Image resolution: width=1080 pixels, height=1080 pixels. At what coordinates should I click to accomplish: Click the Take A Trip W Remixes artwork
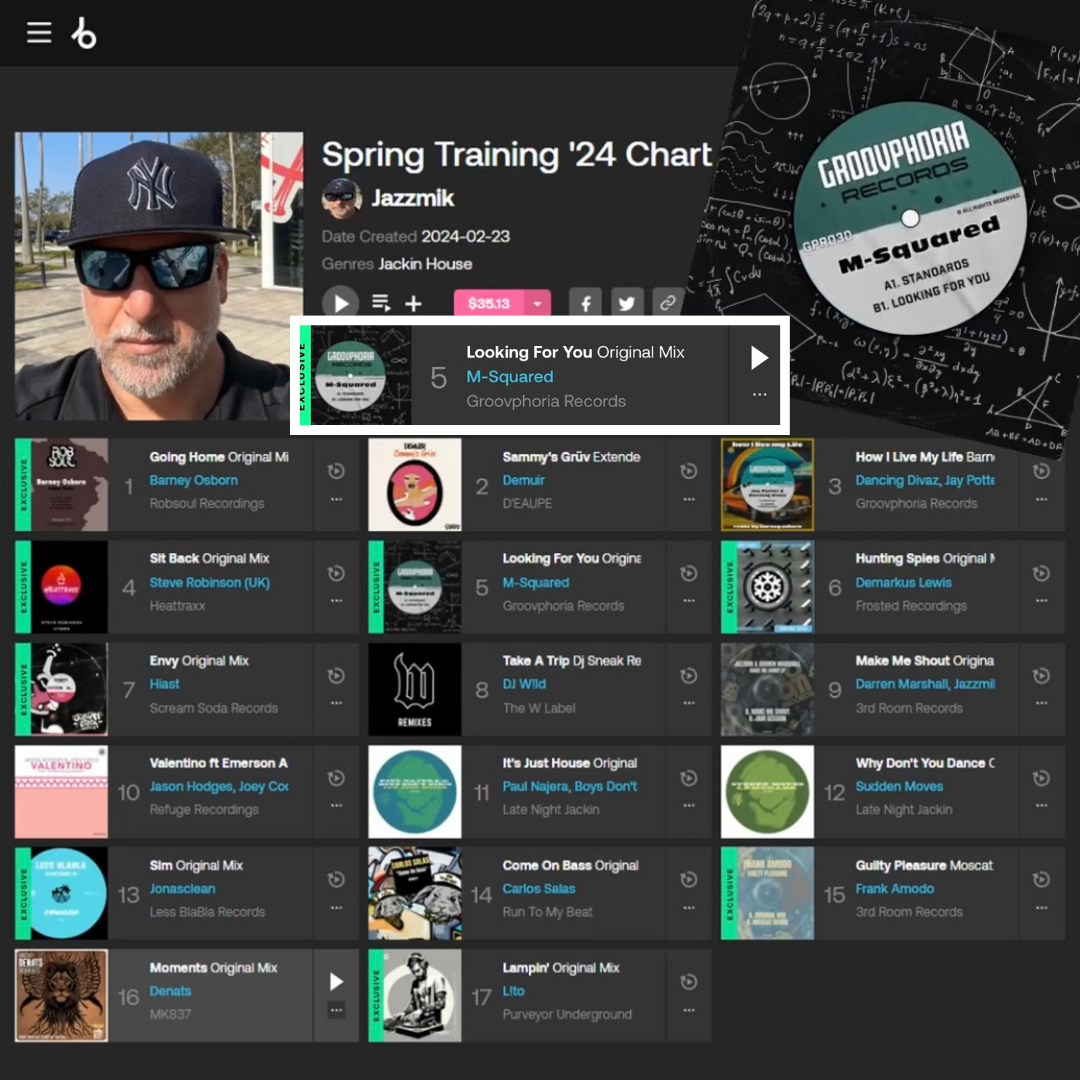[x=415, y=689]
